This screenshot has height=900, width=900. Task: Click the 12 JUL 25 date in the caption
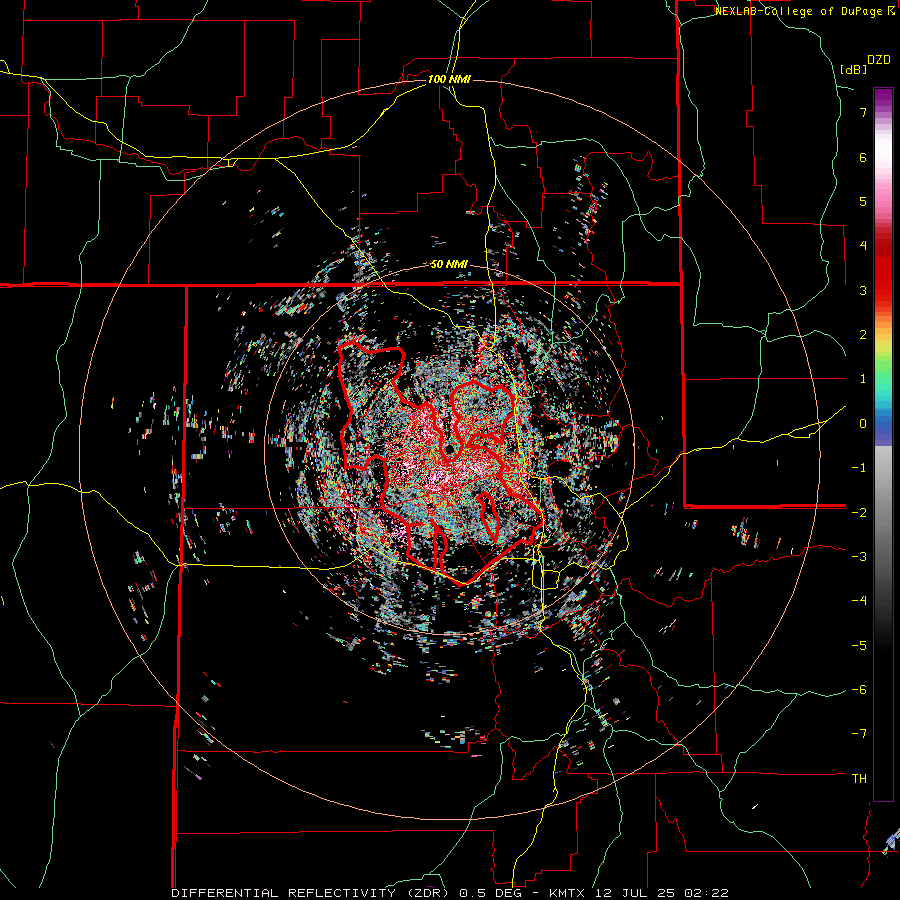coord(636,893)
